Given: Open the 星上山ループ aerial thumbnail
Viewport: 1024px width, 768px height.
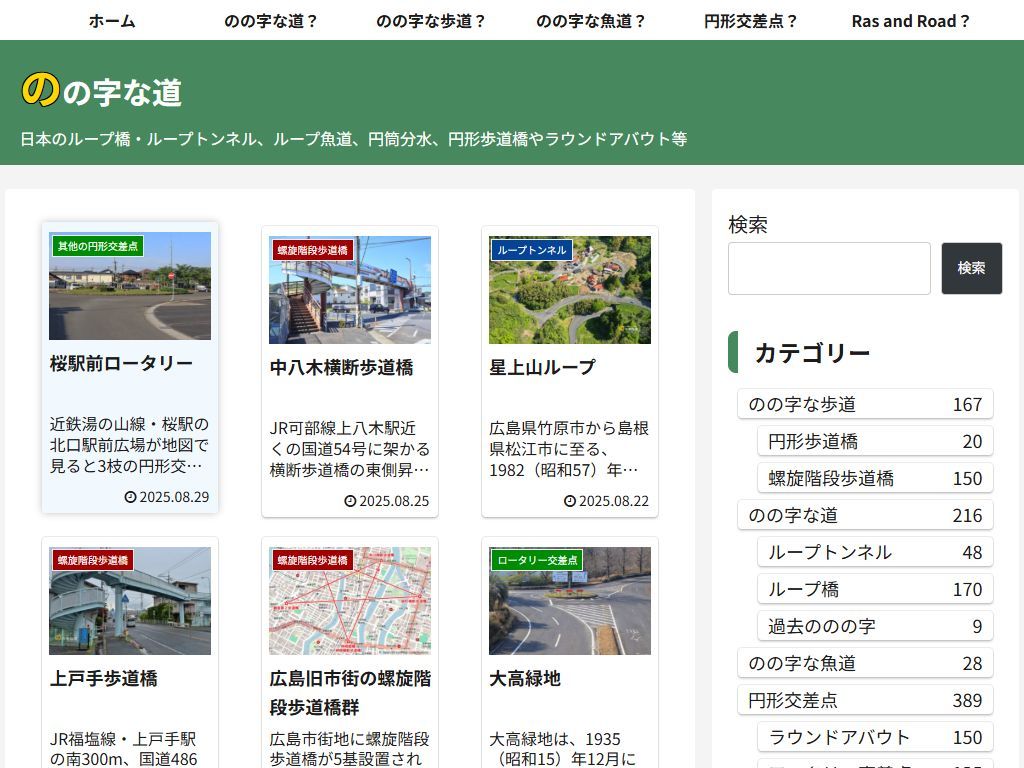Looking at the screenshot, I should pyautogui.click(x=570, y=291).
